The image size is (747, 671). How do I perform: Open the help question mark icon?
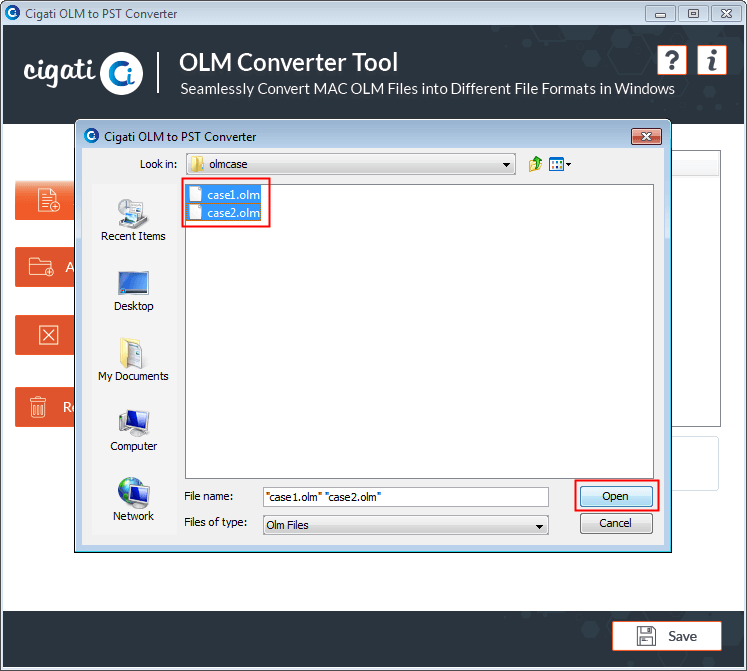tap(672, 61)
